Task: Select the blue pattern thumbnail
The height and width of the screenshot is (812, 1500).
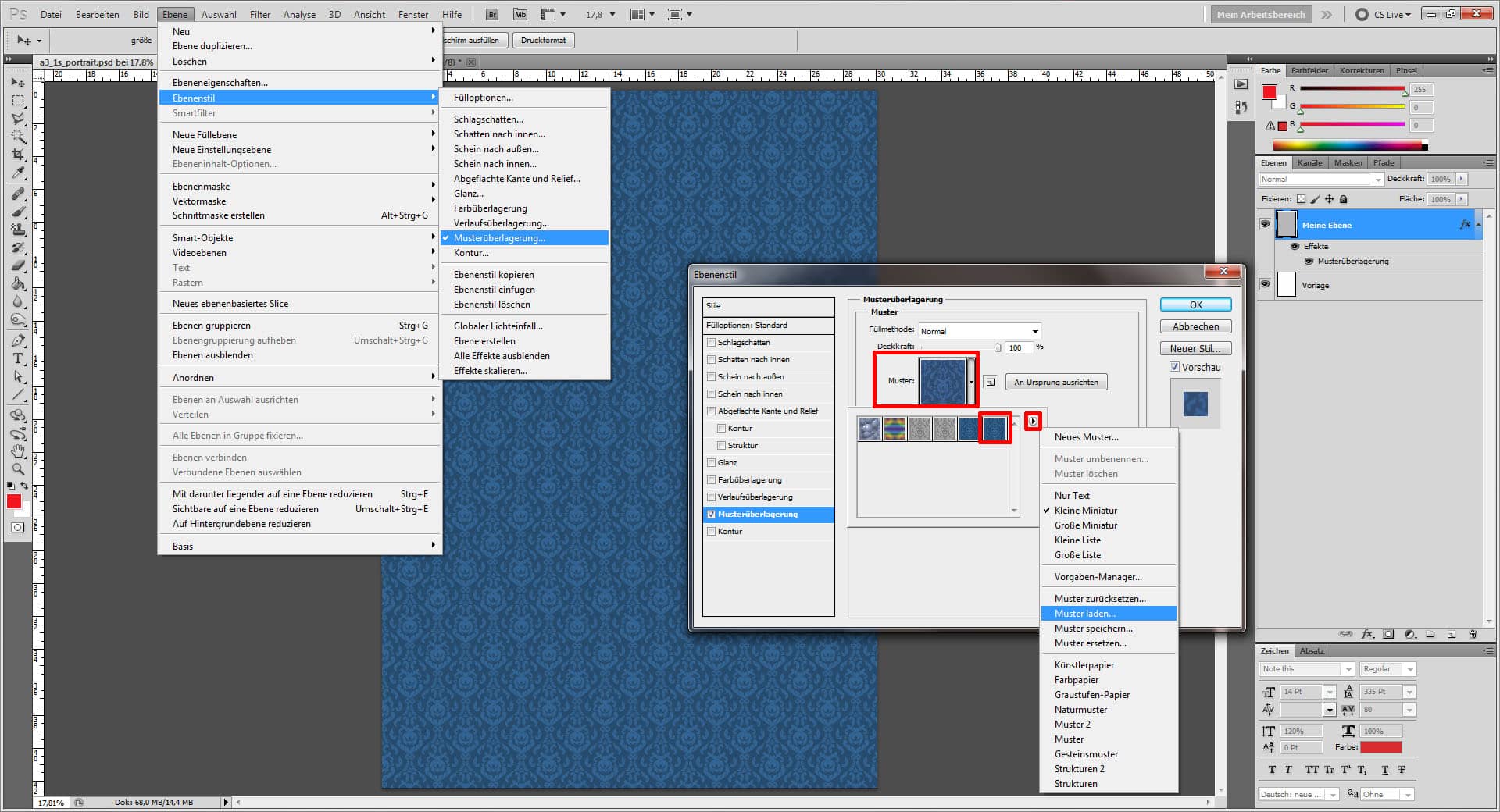Action: click(x=995, y=428)
